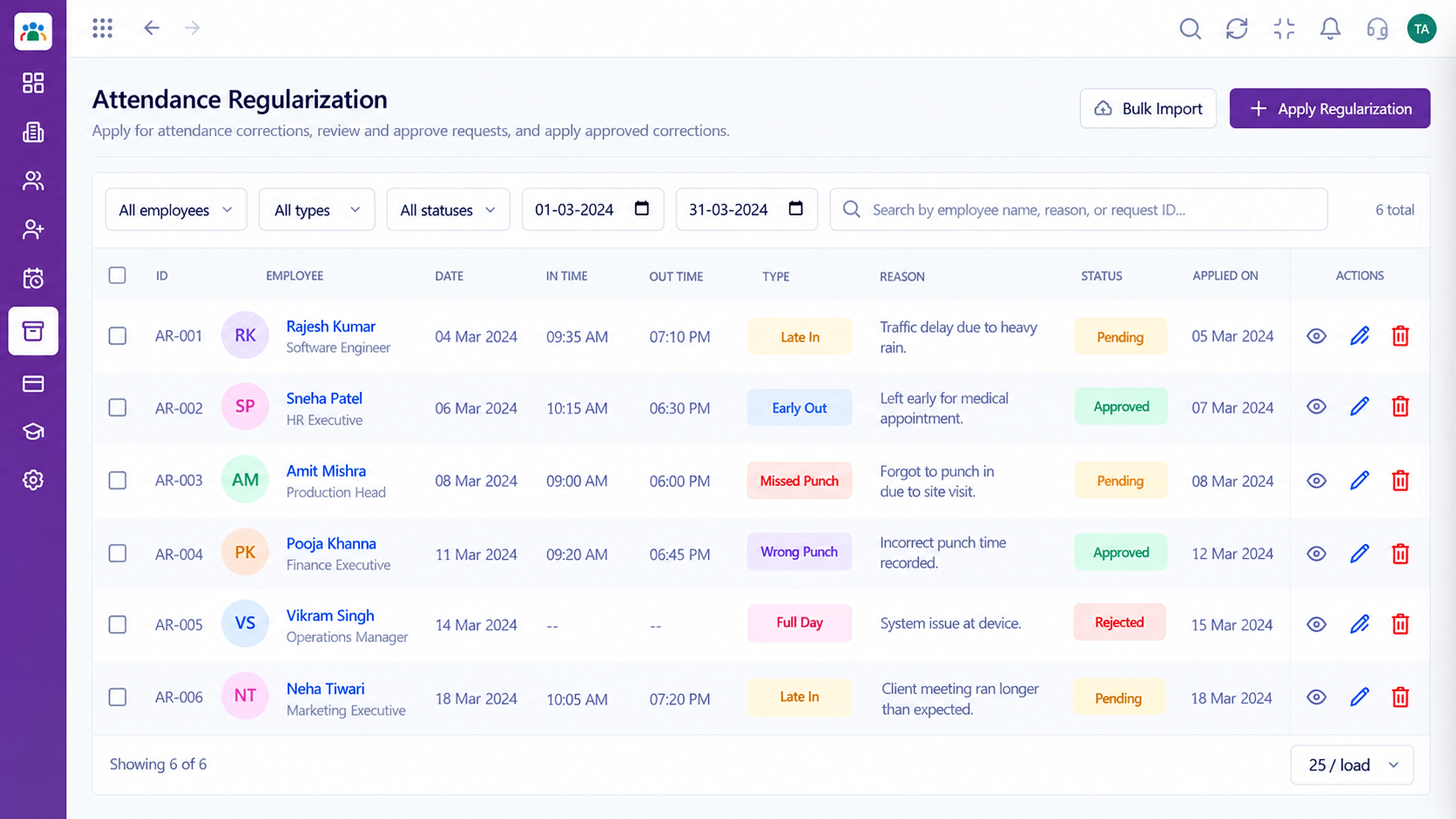
Task: Open the apps grid launcher icon
Action: 102,28
